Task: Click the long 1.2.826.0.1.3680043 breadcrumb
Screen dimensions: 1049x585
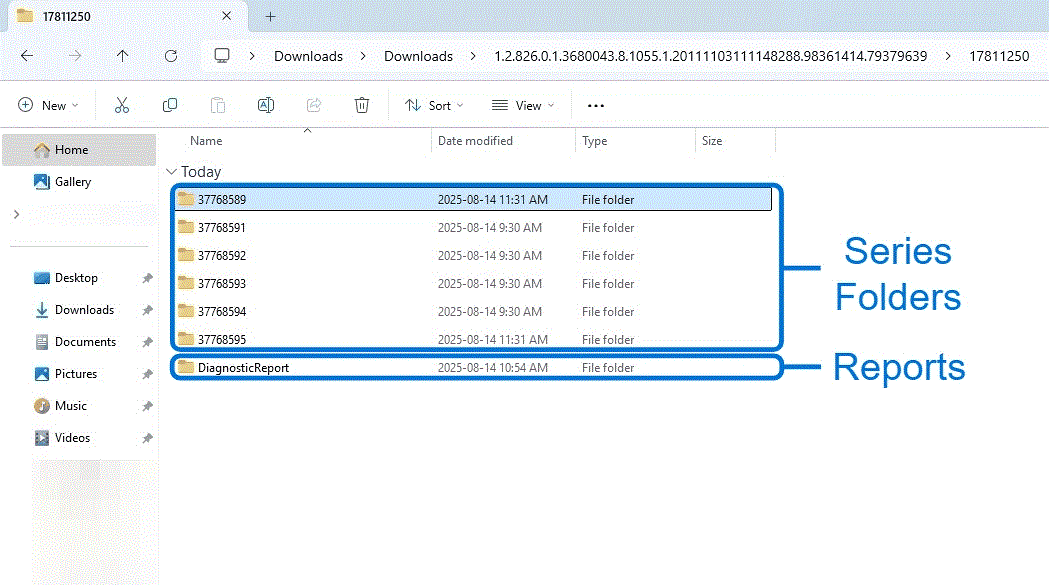Action: coord(710,56)
